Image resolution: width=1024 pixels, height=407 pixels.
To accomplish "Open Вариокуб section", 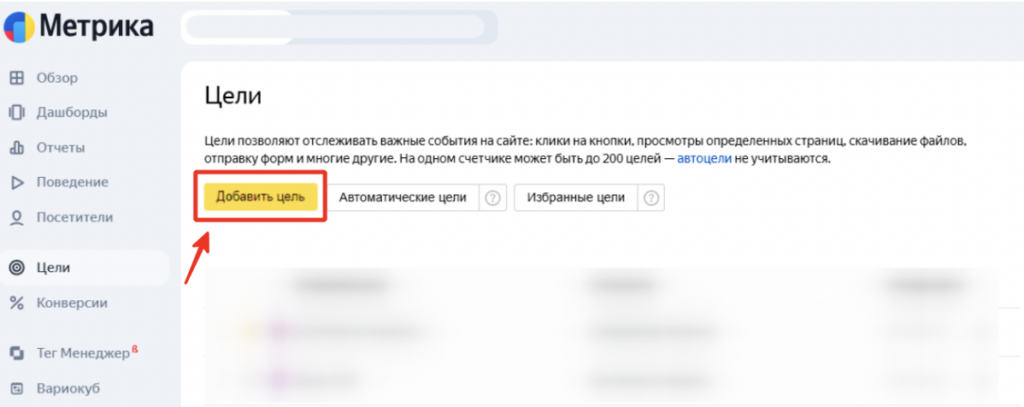I will point(69,389).
